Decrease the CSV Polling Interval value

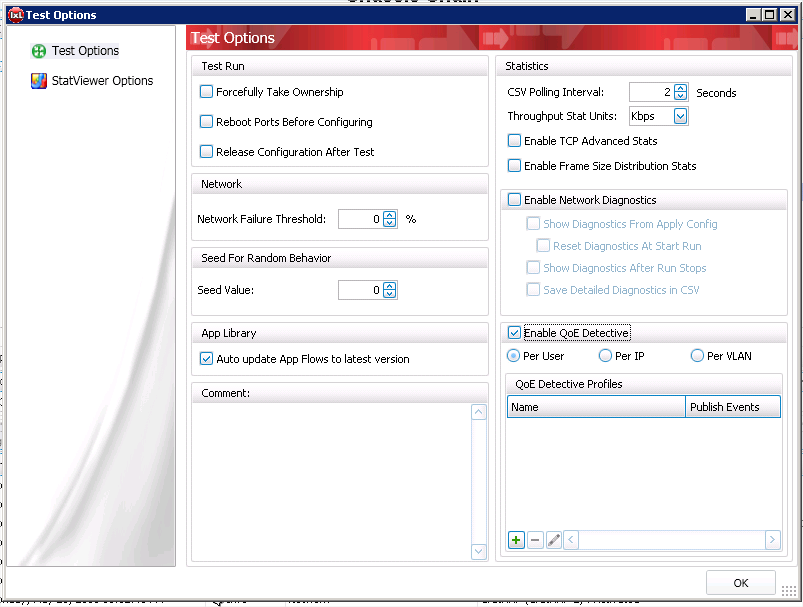click(x=680, y=96)
